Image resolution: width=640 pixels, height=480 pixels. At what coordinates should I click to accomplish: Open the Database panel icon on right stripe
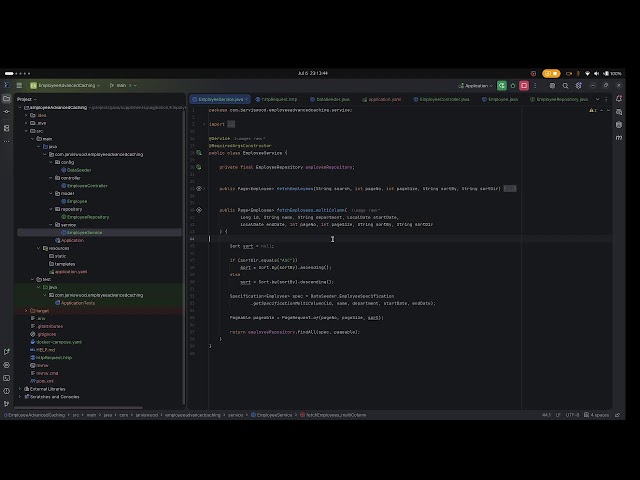[x=619, y=124]
